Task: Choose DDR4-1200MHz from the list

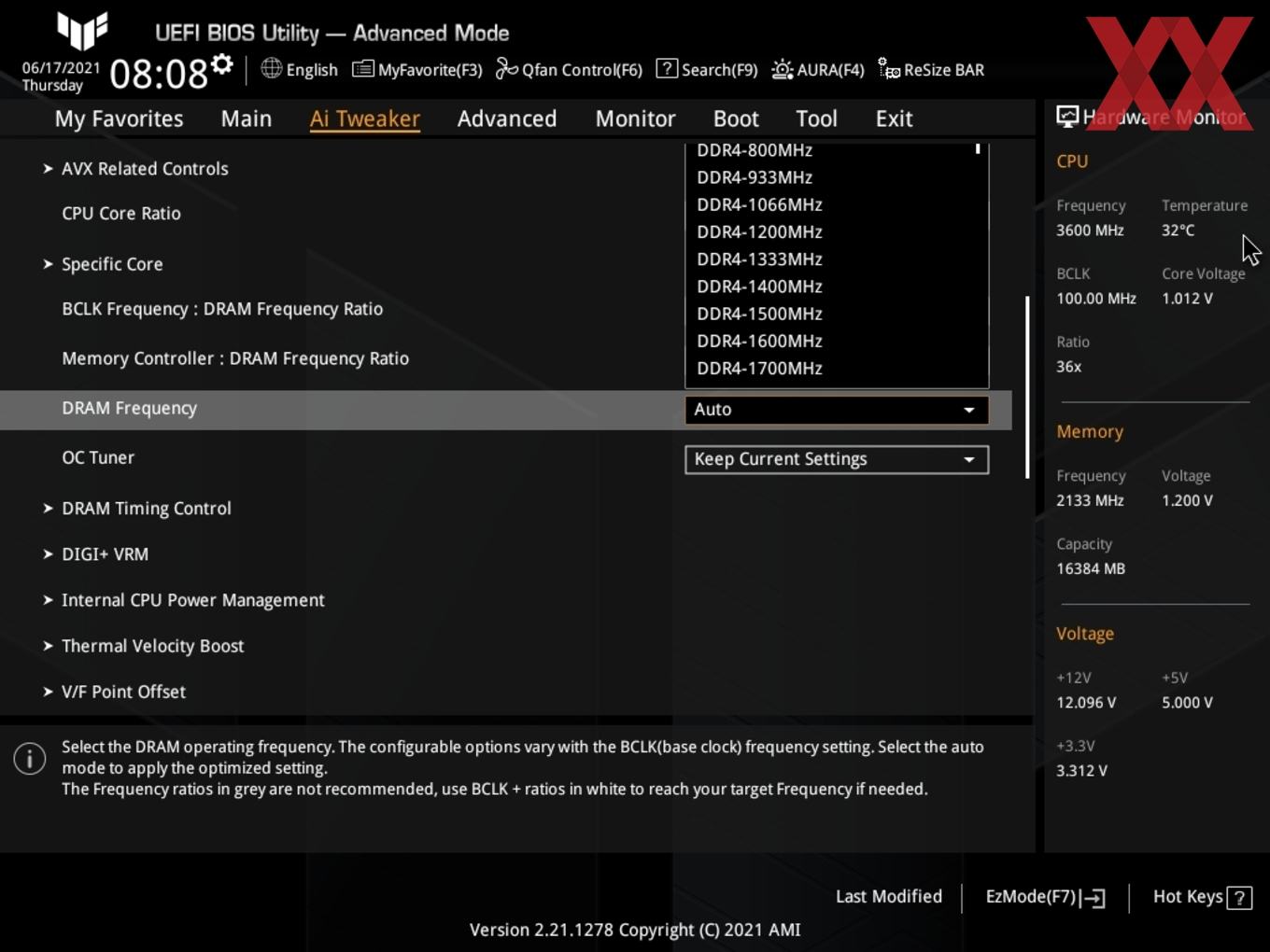Action: pos(759,231)
